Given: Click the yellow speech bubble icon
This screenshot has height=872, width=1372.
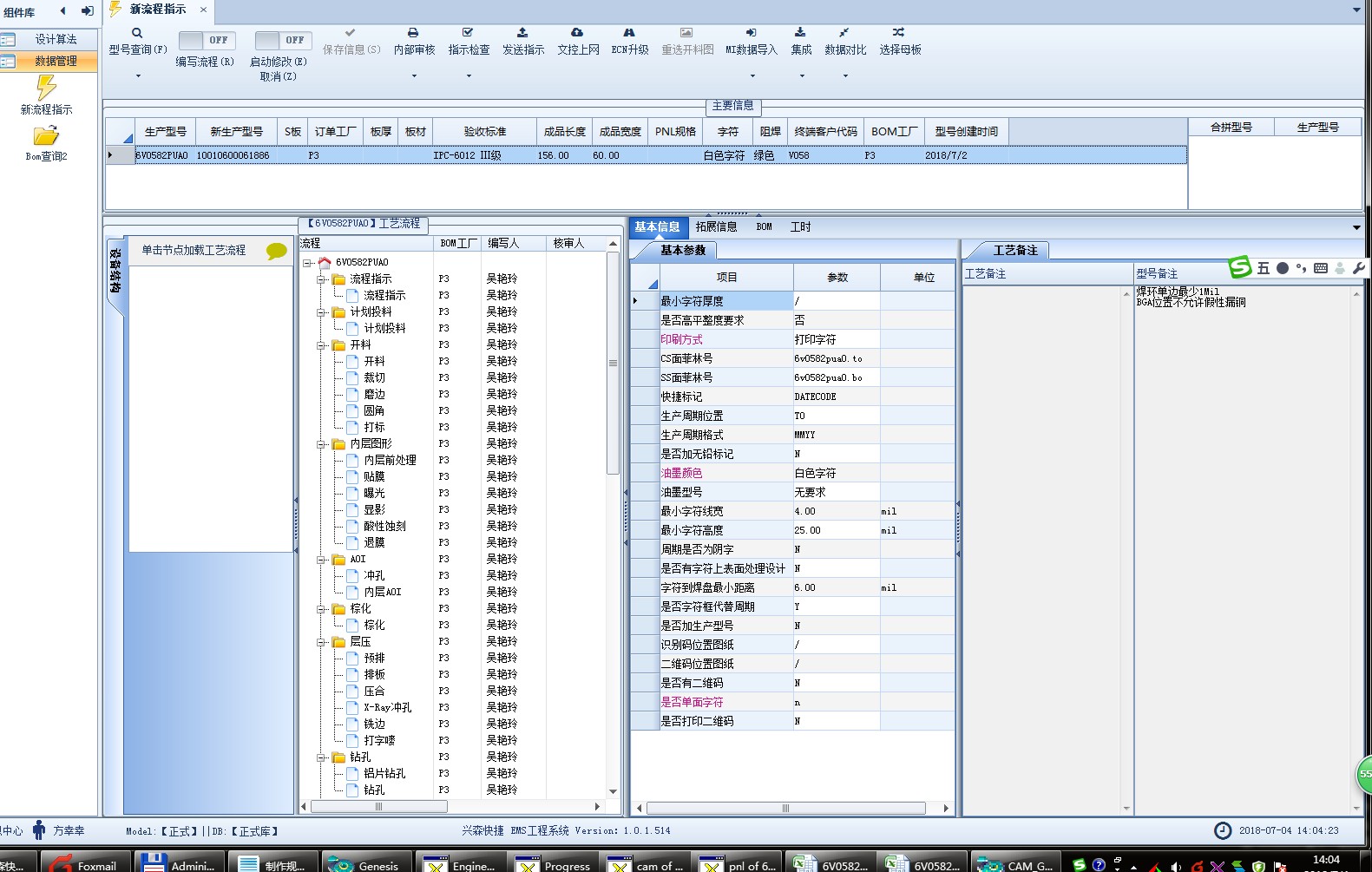Looking at the screenshot, I should click(x=277, y=252).
